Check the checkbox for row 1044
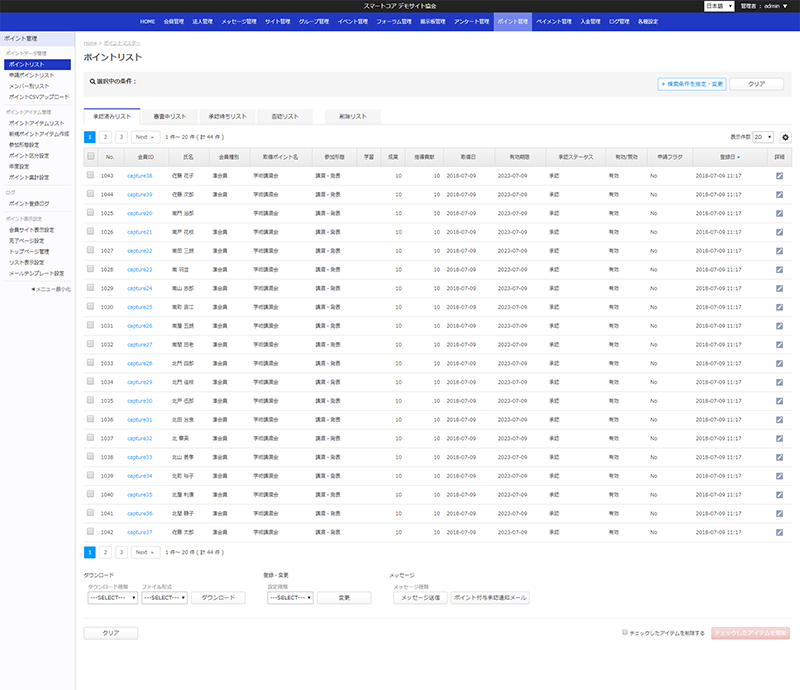 90,194
